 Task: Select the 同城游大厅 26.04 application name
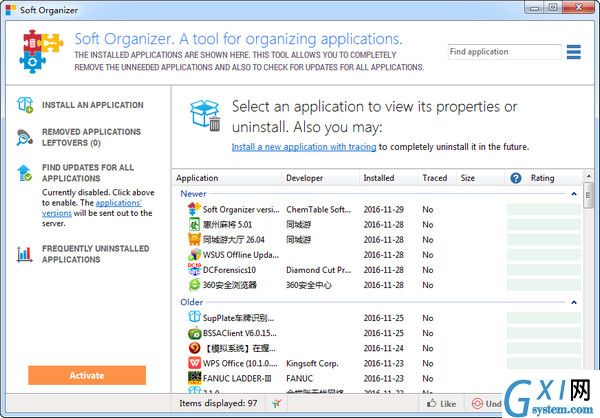[x=233, y=240]
